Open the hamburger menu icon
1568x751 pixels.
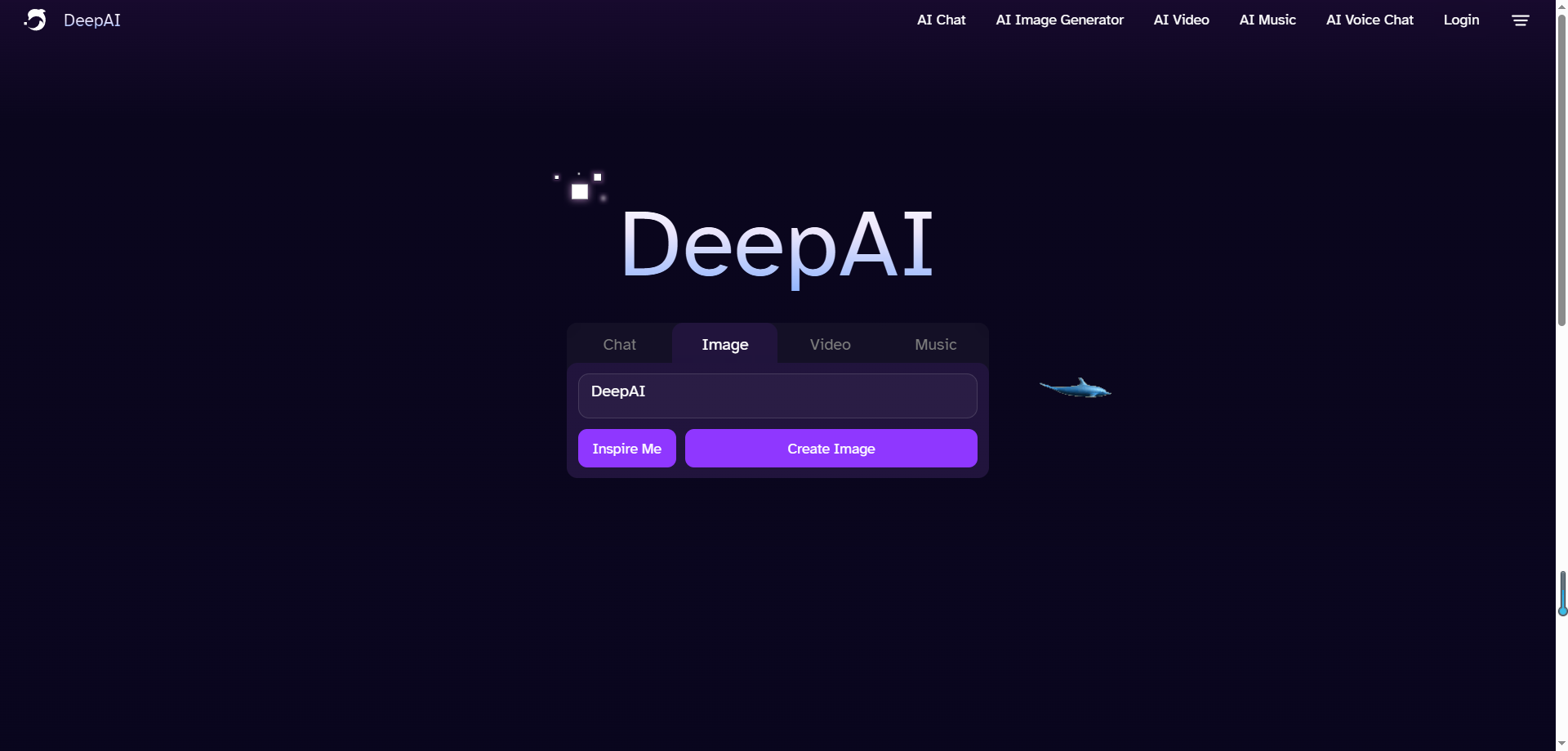[1520, 20]
